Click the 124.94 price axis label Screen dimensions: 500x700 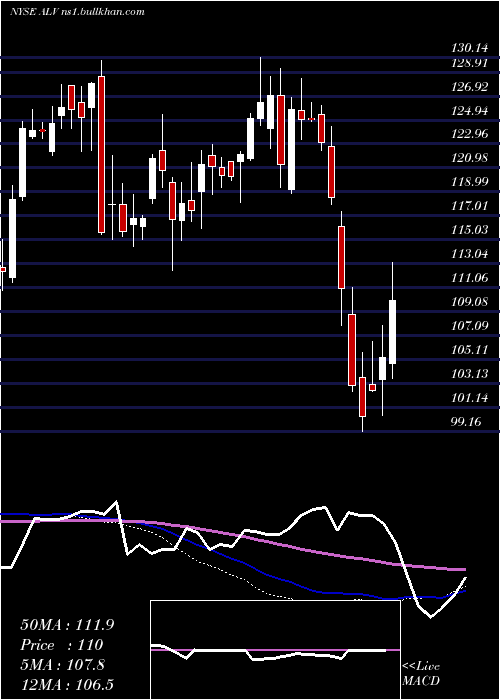[469, 110]
